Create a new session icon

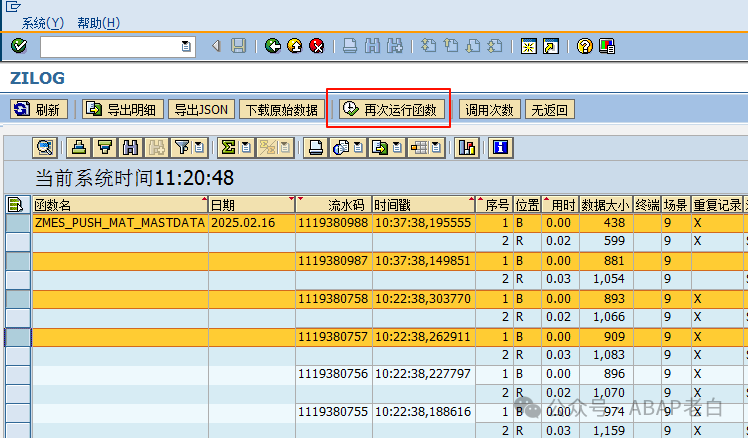tap(529, 46)
